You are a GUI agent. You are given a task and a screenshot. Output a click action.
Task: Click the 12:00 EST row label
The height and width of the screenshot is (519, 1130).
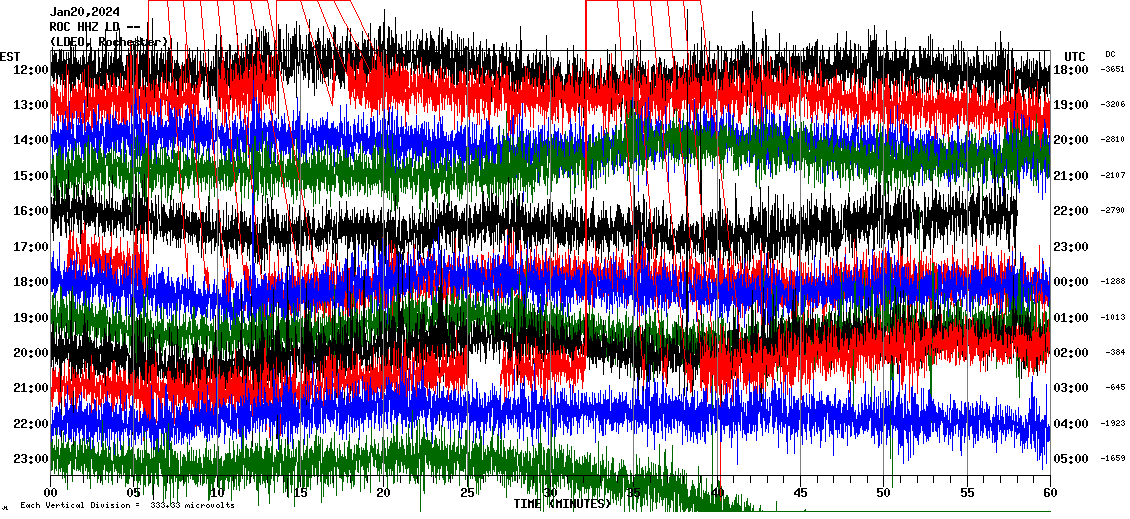tap(32, 70)
